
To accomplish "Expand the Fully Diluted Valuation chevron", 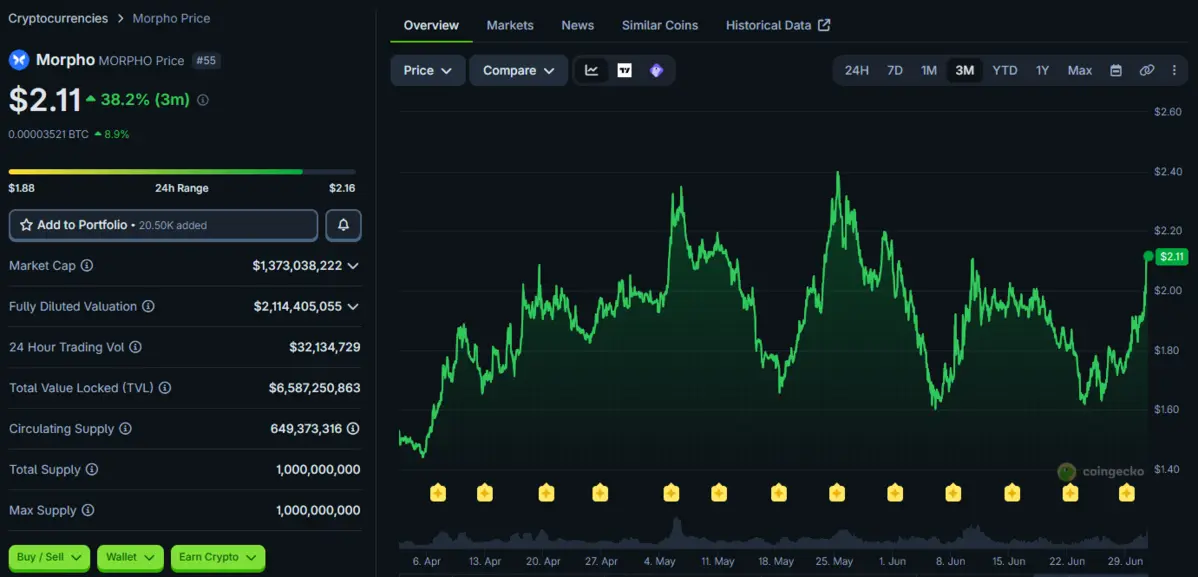I will coord(353,306).
